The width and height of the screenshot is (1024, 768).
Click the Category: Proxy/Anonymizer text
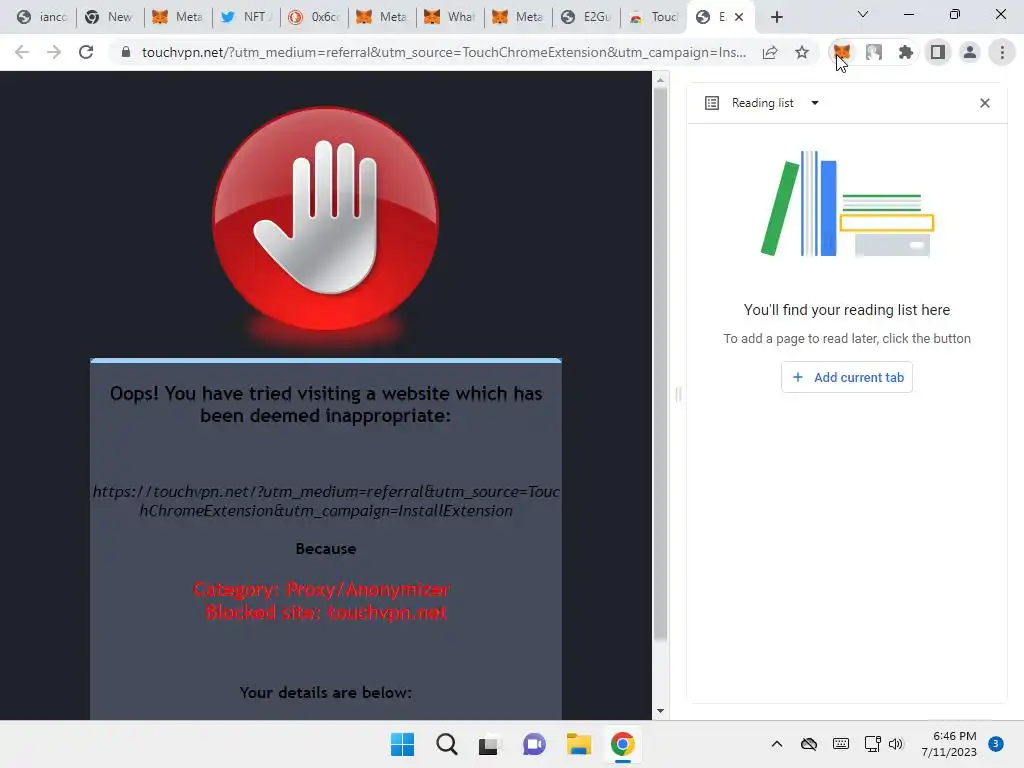click(x=322, y=590)
